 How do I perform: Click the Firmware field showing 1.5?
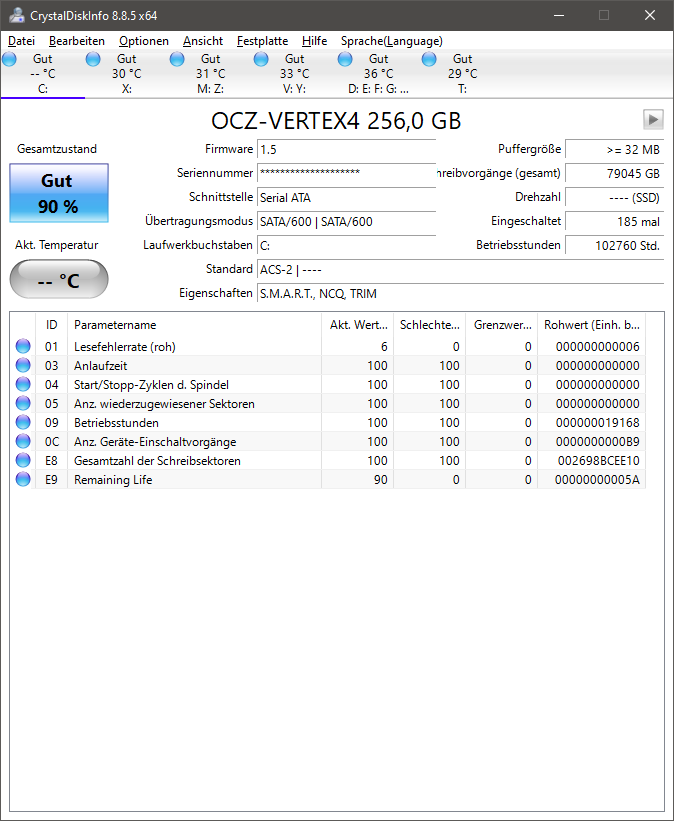pos(347,149)
